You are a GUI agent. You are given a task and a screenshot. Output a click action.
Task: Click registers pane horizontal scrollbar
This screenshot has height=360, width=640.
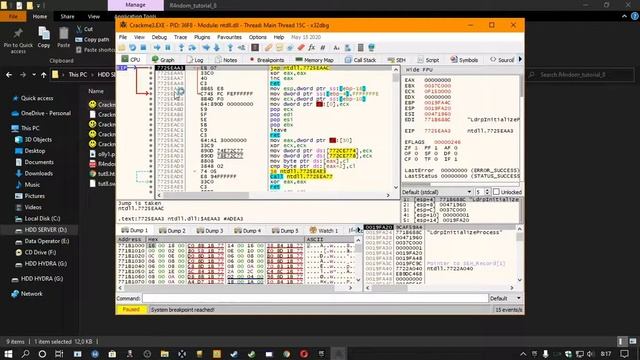pos(461,184)
